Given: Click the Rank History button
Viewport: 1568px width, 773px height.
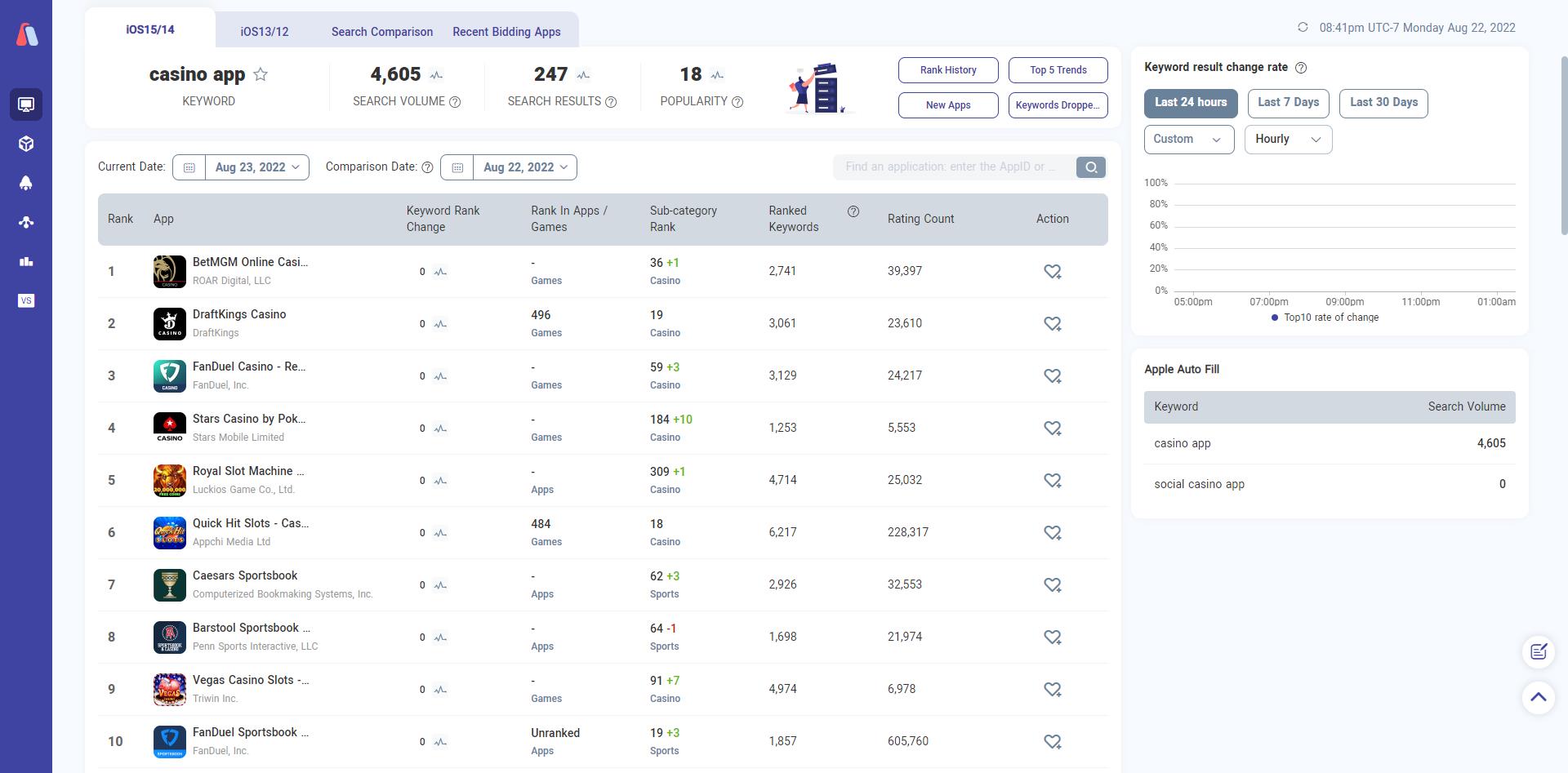Looking at the screenshot, I should click(948, 70).
